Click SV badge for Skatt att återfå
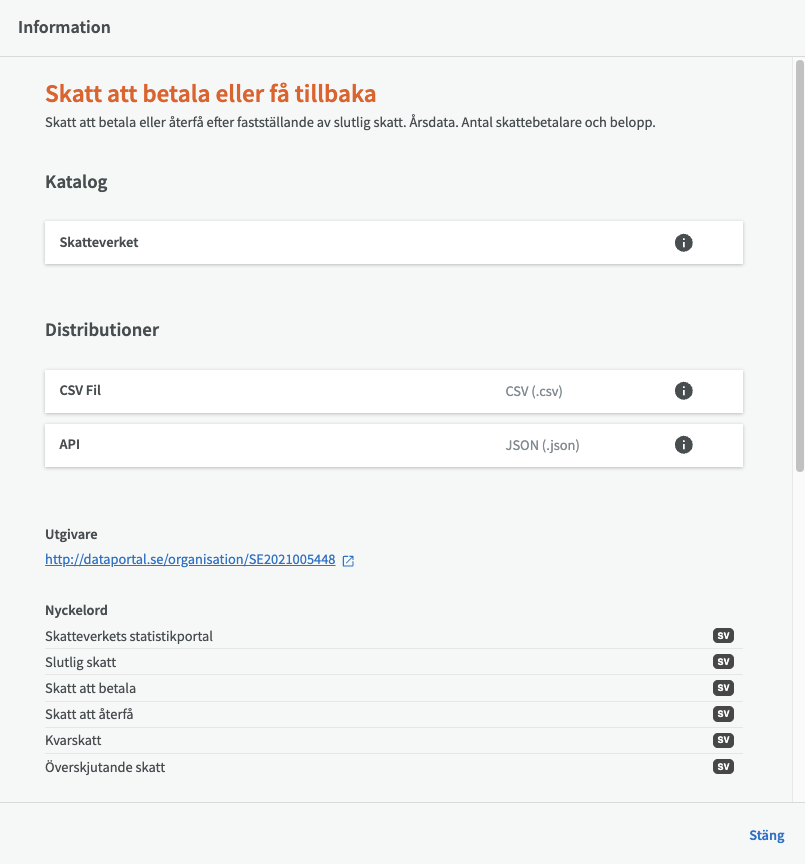This screenshot has height=864, width=805. [723, 714]
